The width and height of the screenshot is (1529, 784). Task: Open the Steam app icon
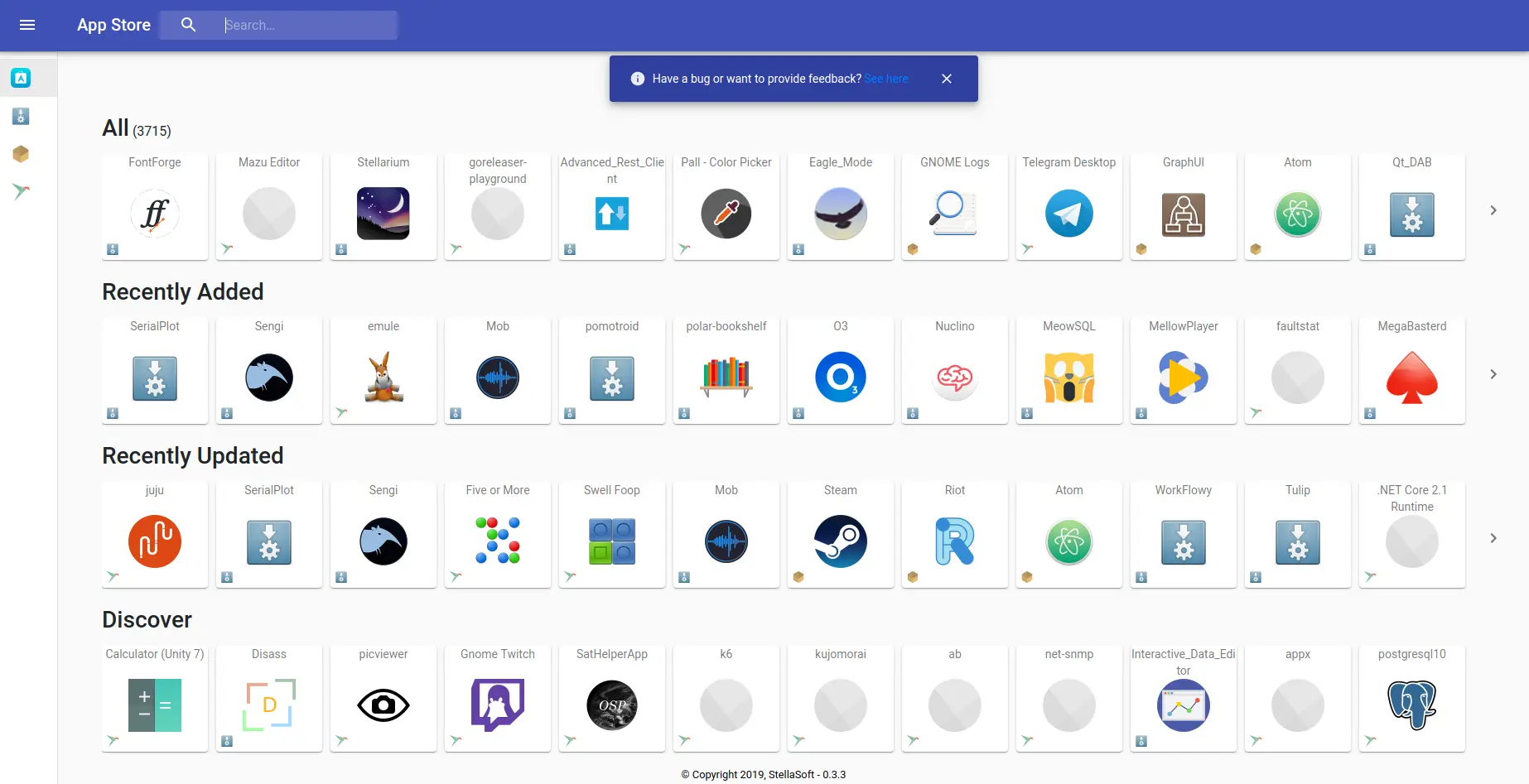click(840, 542)
